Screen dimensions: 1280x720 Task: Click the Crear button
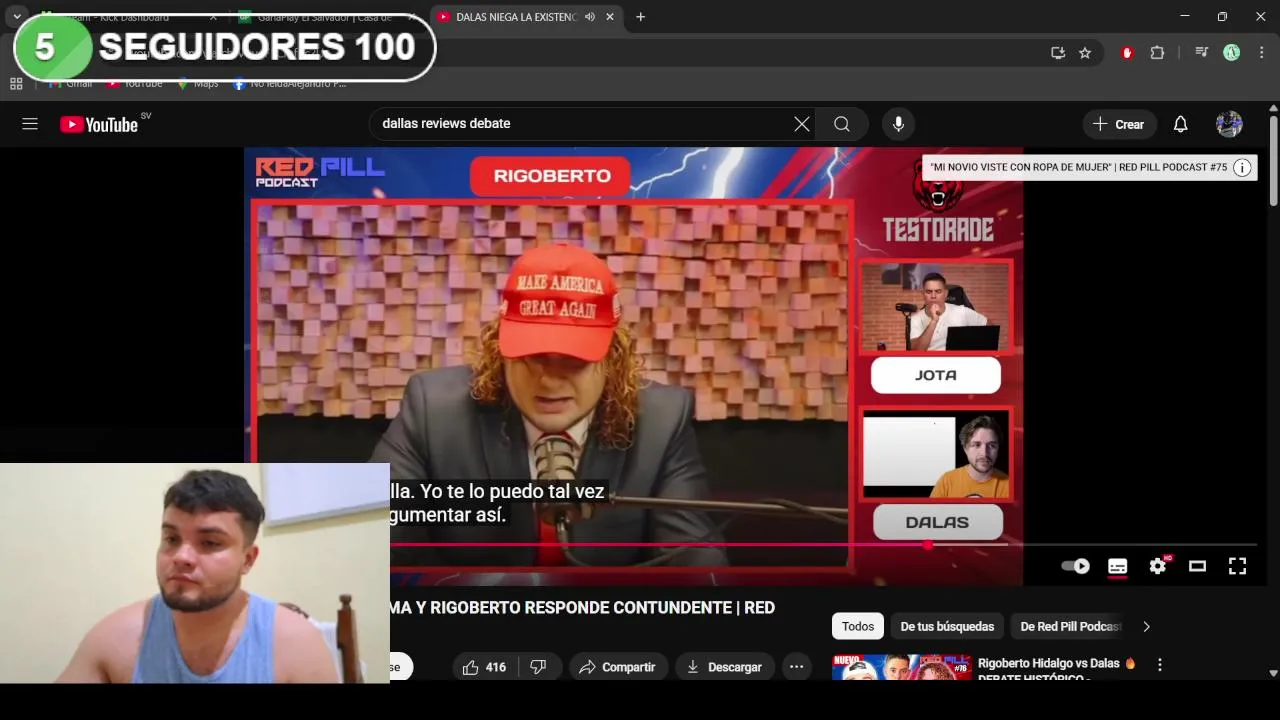pos(1118,124)
